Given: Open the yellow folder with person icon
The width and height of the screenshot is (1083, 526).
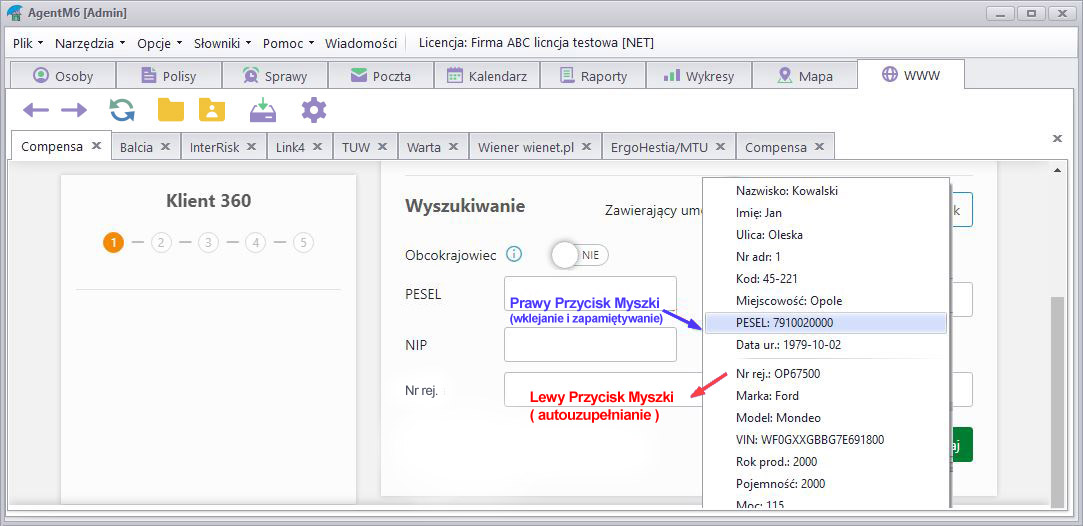Looking at the screenshot, I should (212, 110).
